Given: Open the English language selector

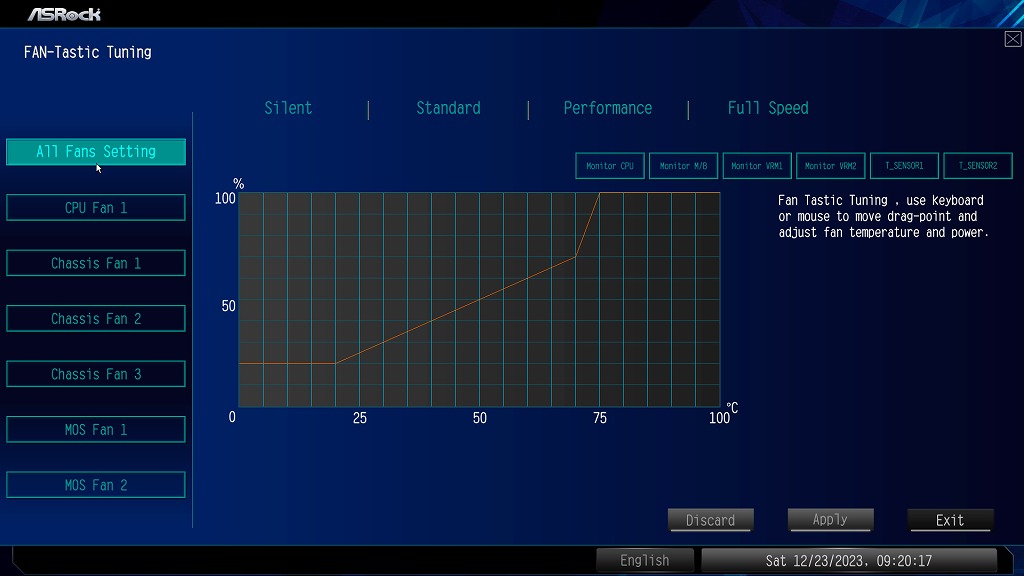Looking at the screenshot, I should [x=645, y=560].
